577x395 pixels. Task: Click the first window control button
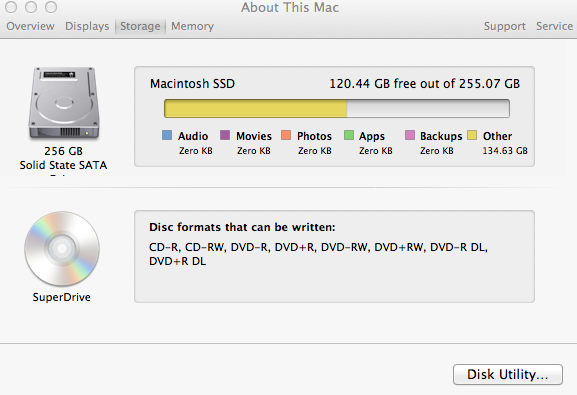11,7
